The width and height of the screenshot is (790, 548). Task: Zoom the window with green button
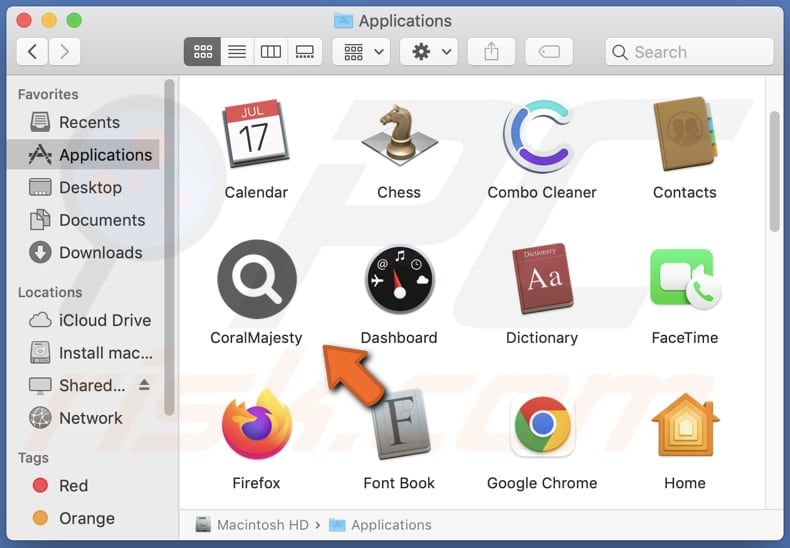pyautogui.click(x=74, y=20)
